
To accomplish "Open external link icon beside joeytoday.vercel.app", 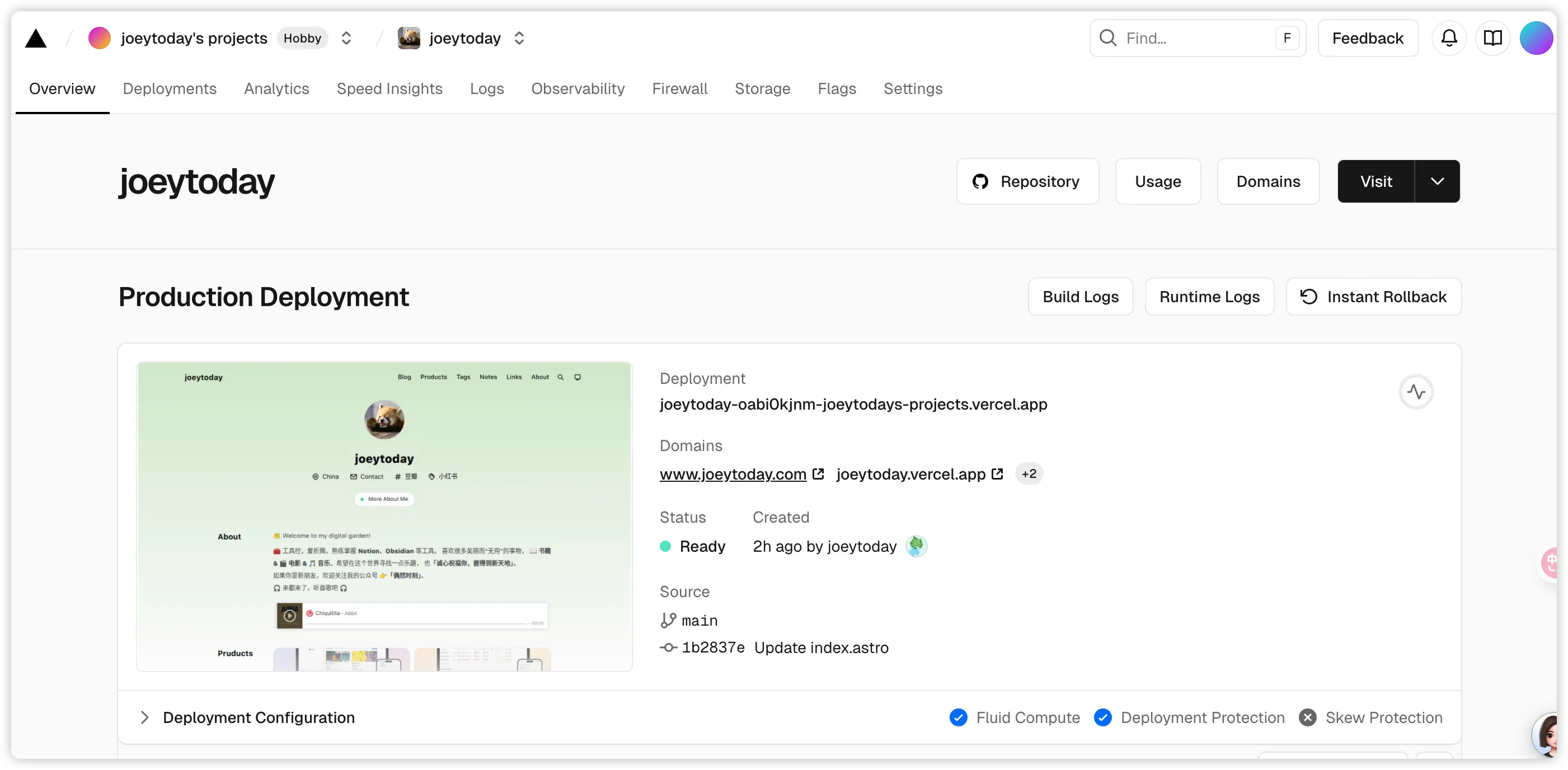I will pos(997,473).
